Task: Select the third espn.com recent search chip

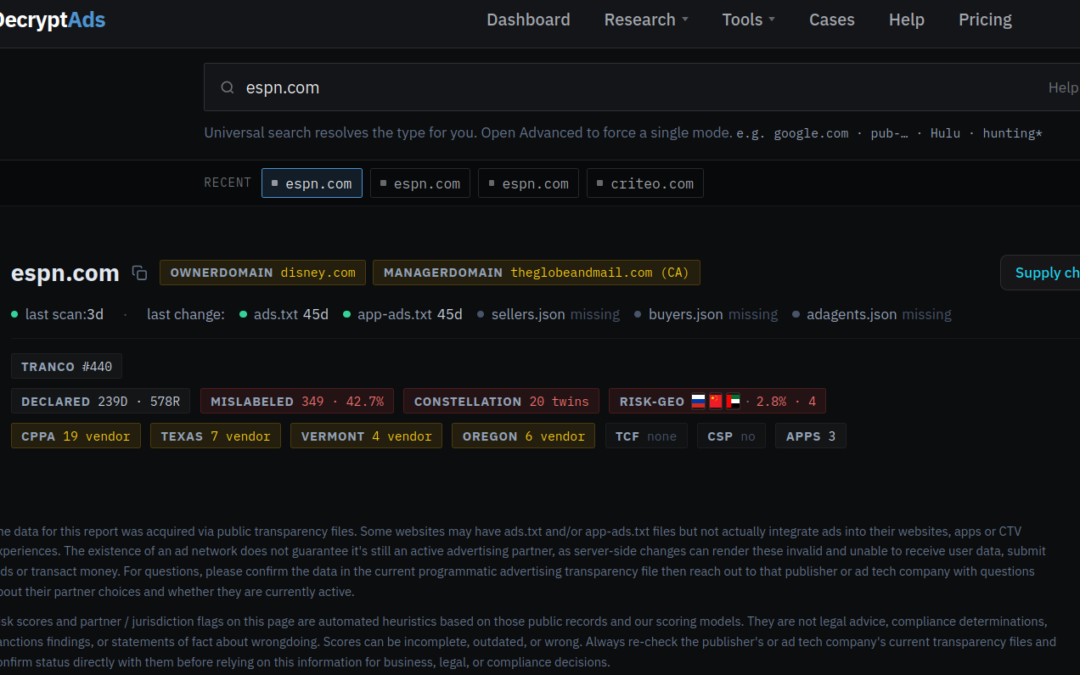Action: click(x=528, y=183)
